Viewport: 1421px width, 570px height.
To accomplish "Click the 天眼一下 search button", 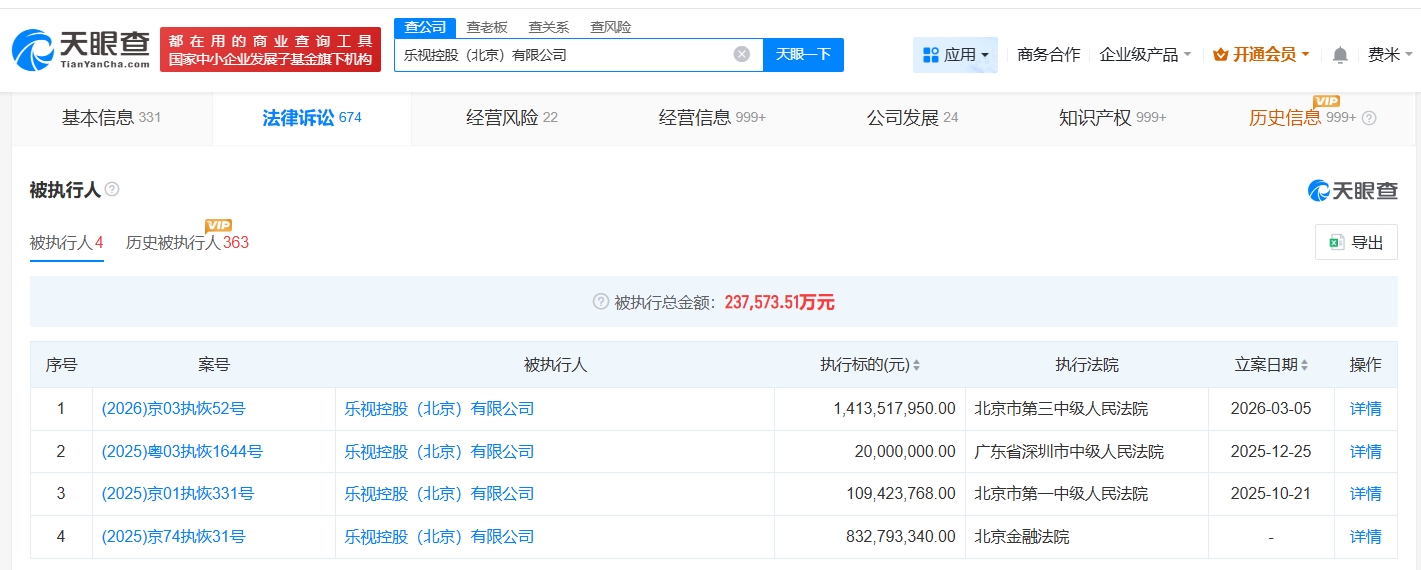I will tap(803, 55).
